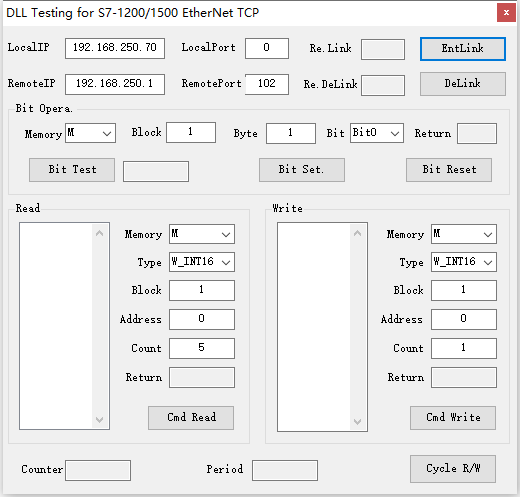Execute Cmd Write

453,418
